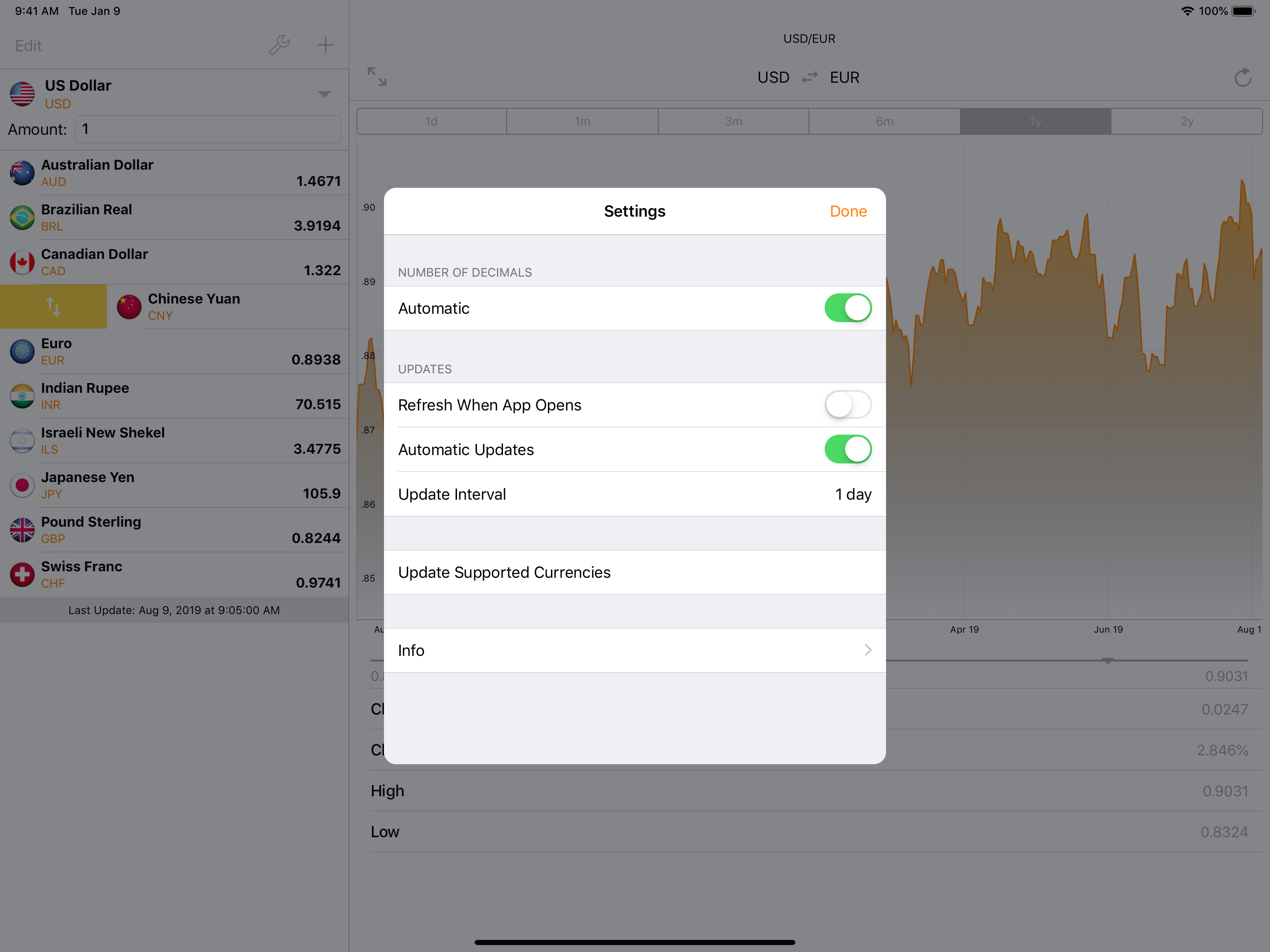The height and width of the screenshot is (952, 1270).
Task: Tap the US Dollar flag icon
Action: click(x=22, y=93)
